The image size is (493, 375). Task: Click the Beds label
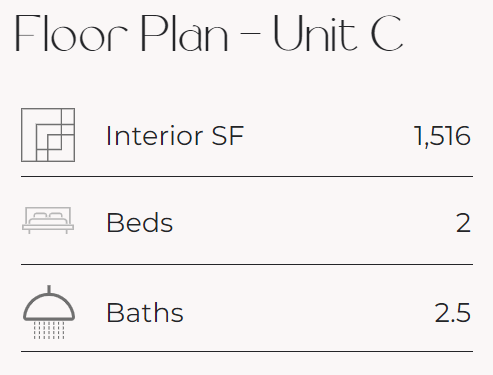click(140, 223)
